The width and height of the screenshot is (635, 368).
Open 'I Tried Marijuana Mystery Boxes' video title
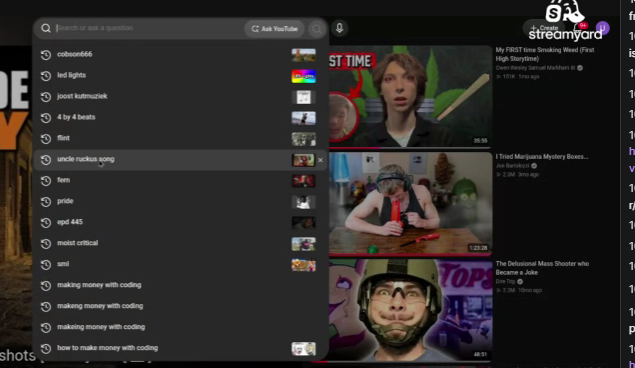(x=542, y=157)
